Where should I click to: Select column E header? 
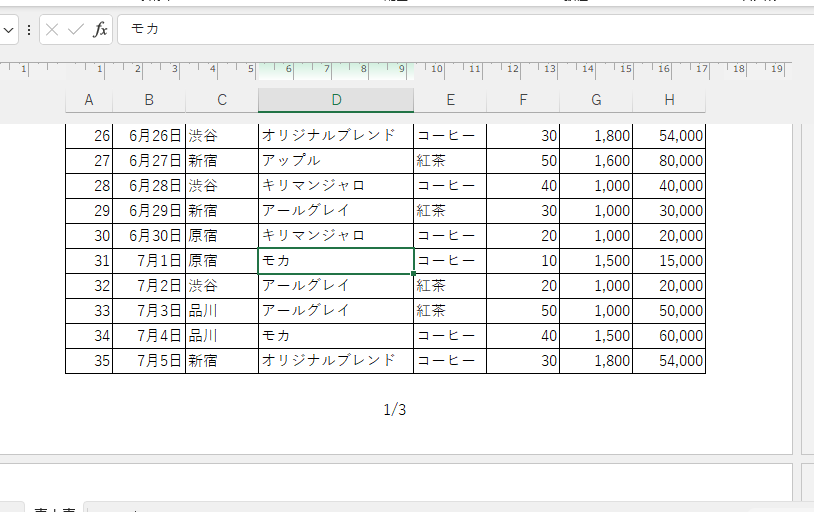point(450,100)
